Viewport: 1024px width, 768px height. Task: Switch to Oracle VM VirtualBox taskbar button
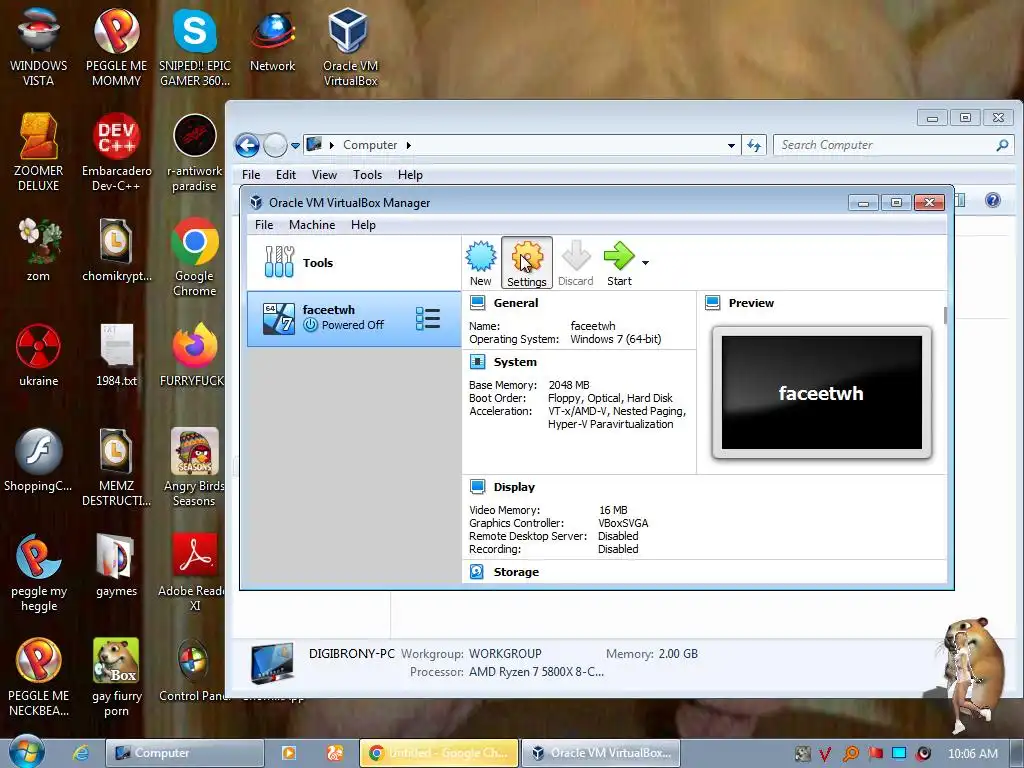pos(601,753)
